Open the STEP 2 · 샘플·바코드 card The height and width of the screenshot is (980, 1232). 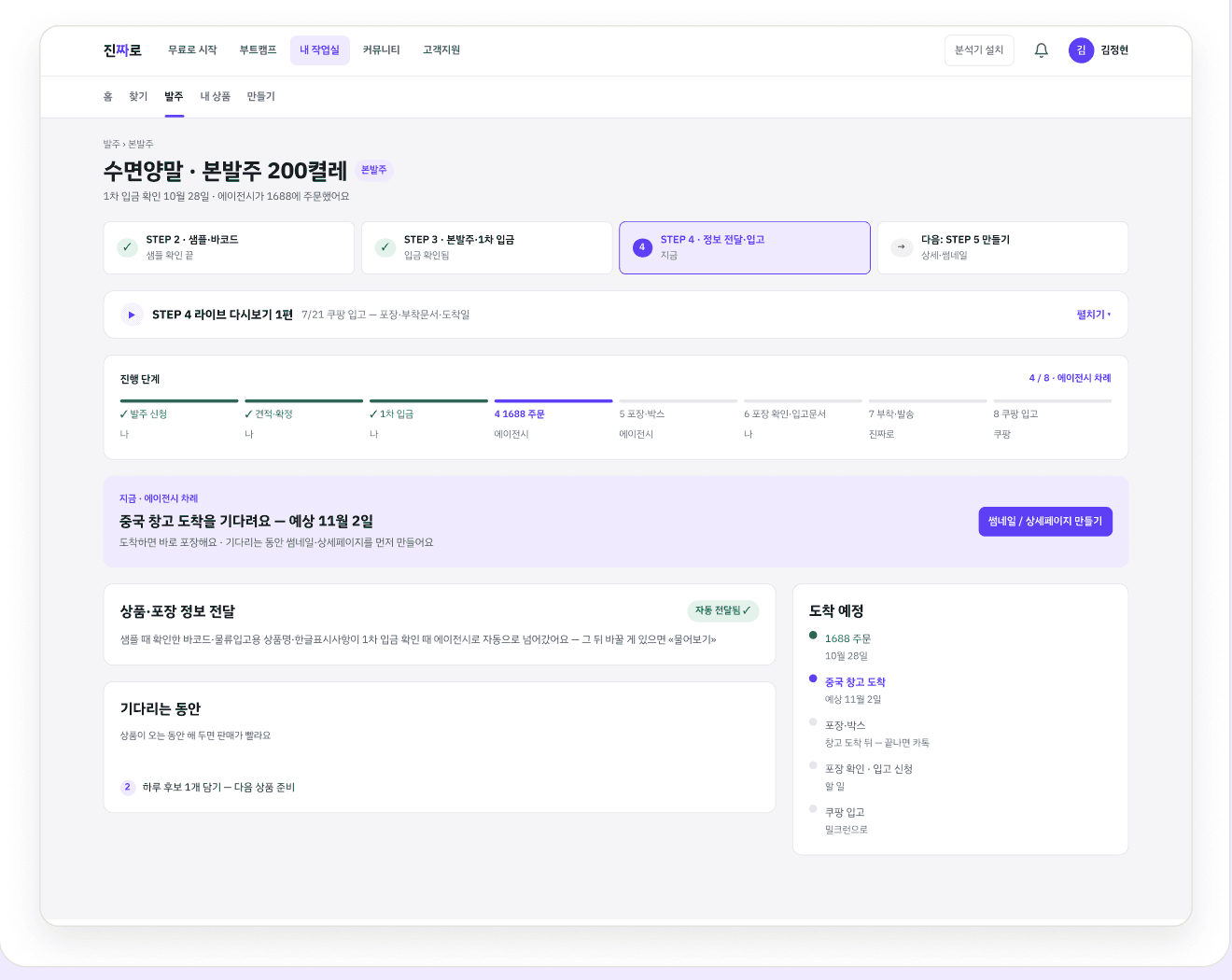[229, 247]
